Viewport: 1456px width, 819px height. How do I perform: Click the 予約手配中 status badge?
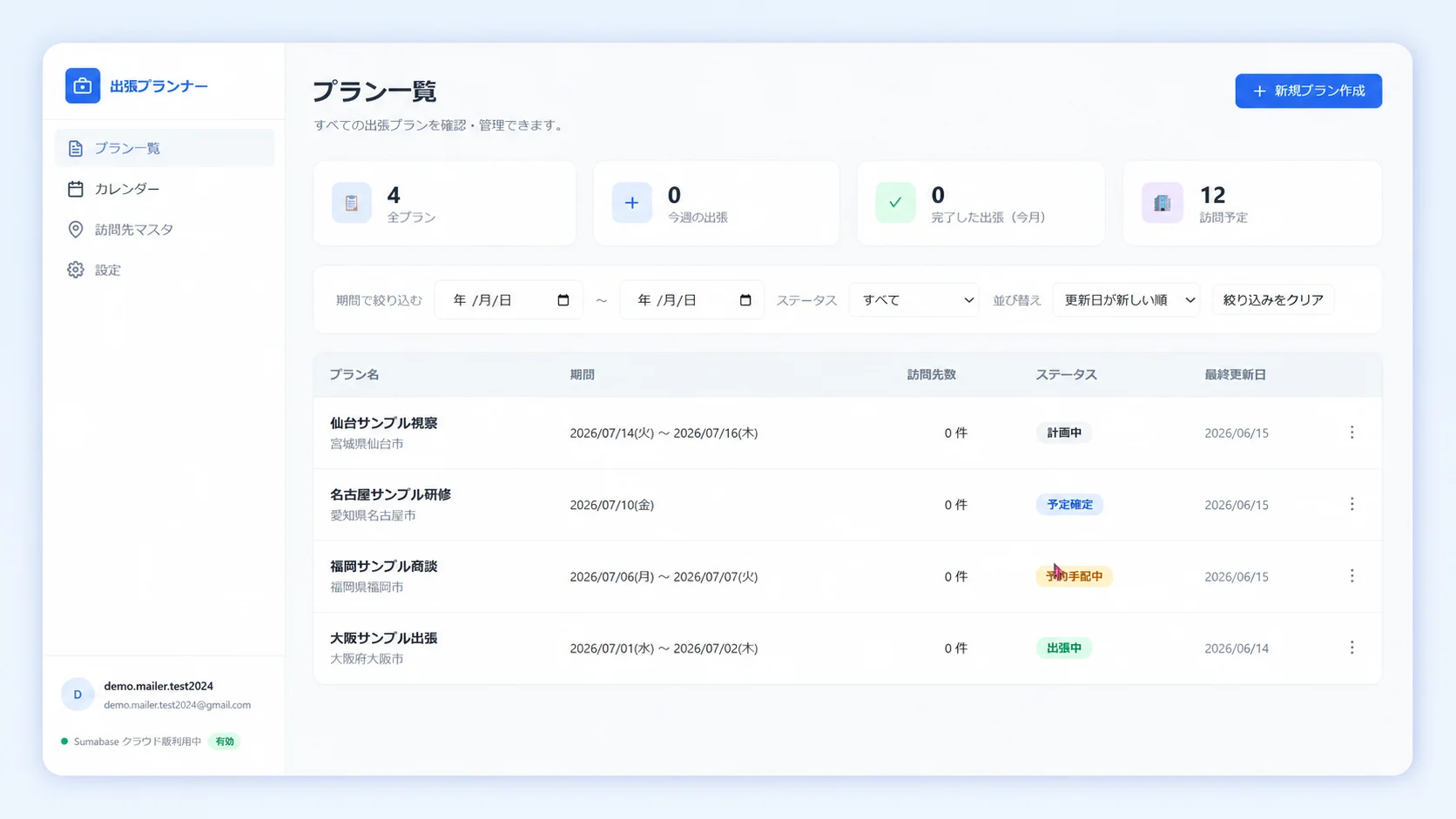coord(1075,576)
